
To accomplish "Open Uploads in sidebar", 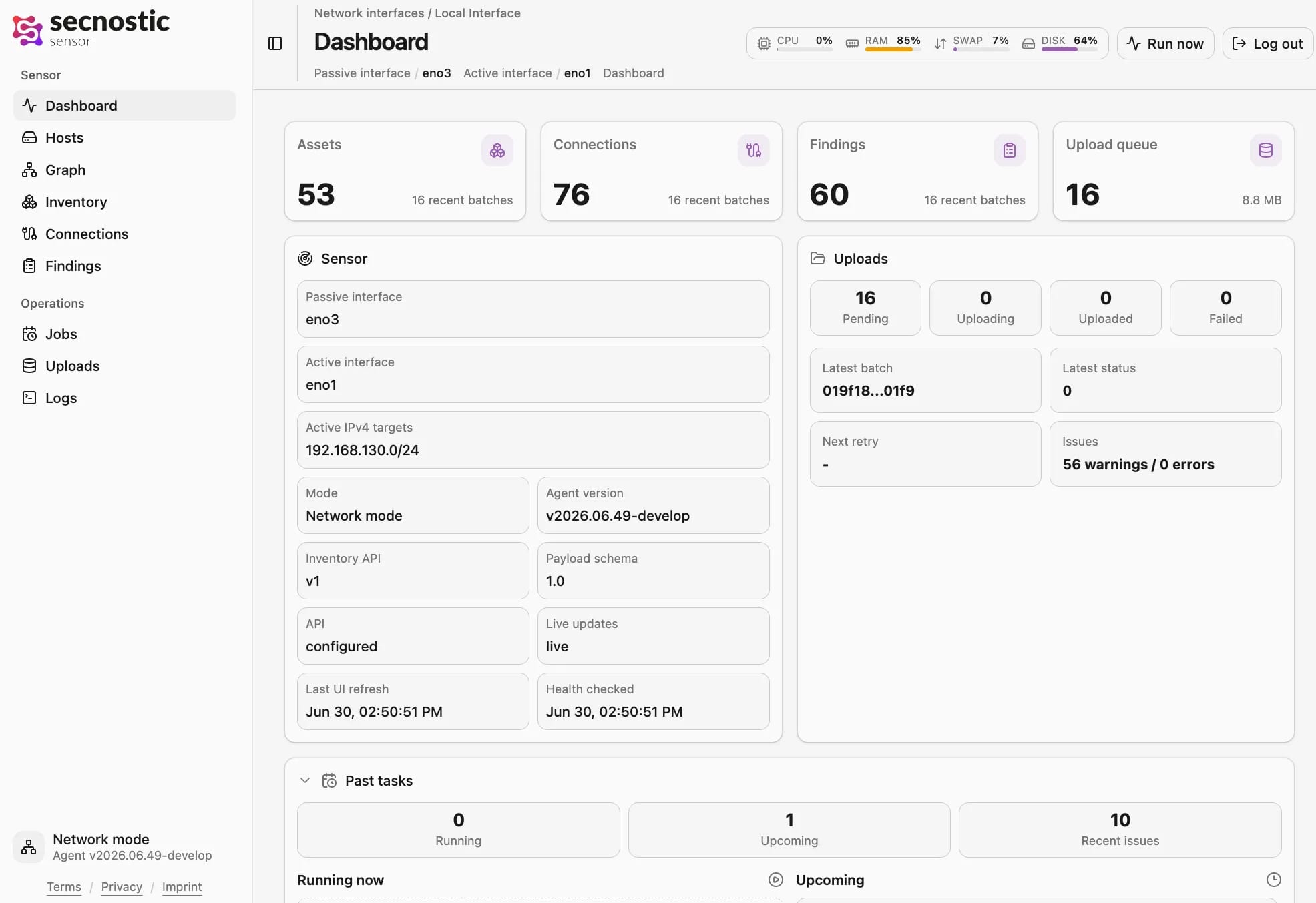I will 124,366.
